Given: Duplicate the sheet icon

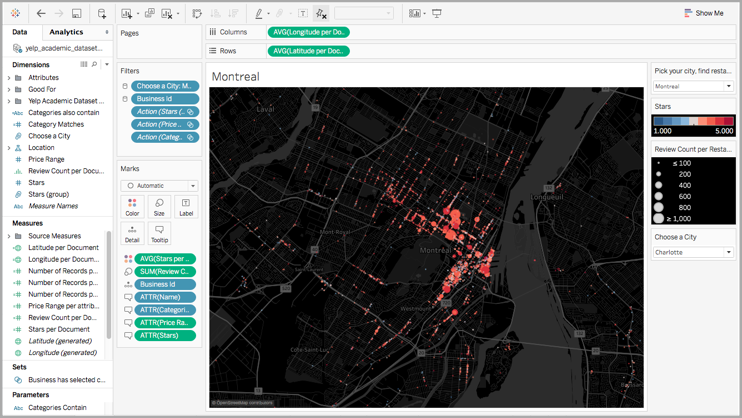Looking at the screenshot, I should point(150,13).
